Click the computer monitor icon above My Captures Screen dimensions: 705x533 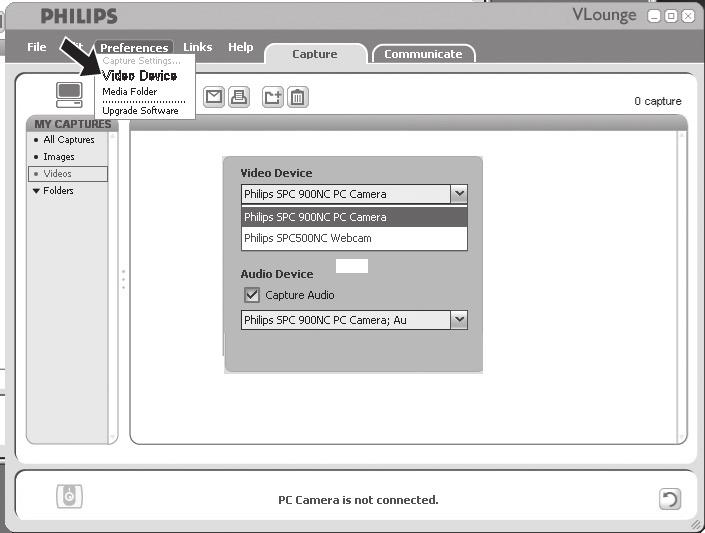click(x=69, y=95)
